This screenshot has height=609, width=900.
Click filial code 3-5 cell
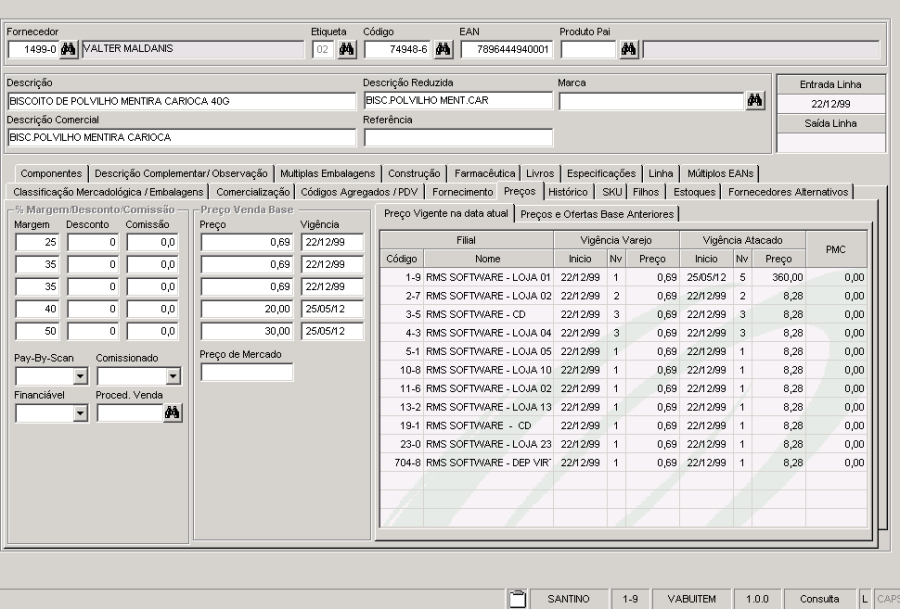click(402, 315)
